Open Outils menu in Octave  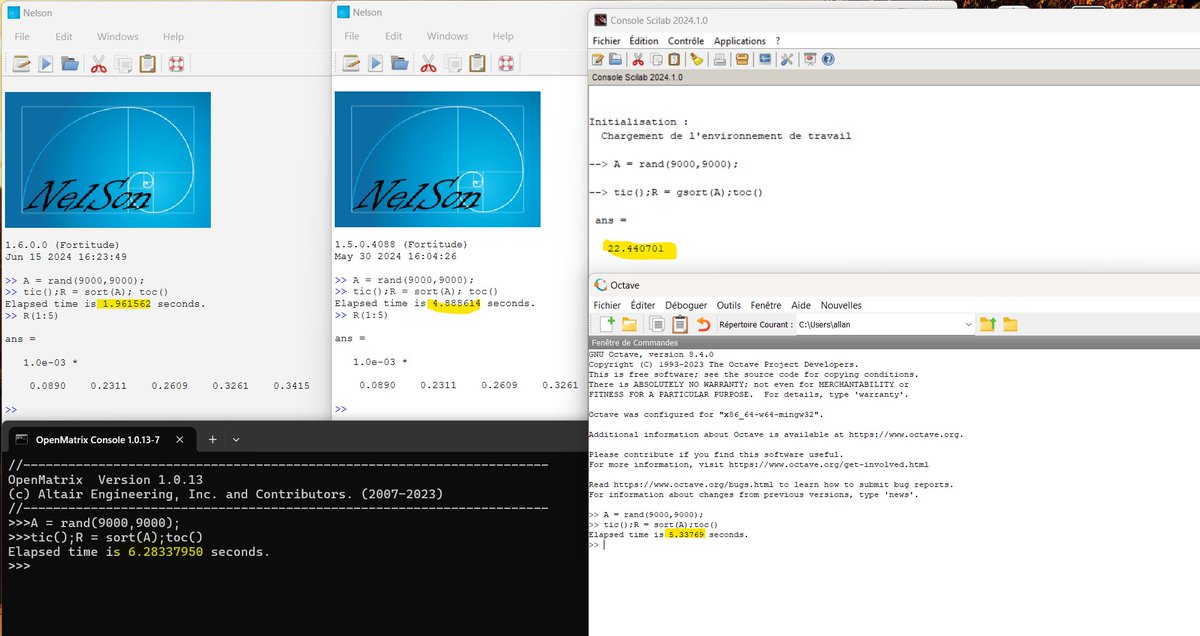(729, 305)
